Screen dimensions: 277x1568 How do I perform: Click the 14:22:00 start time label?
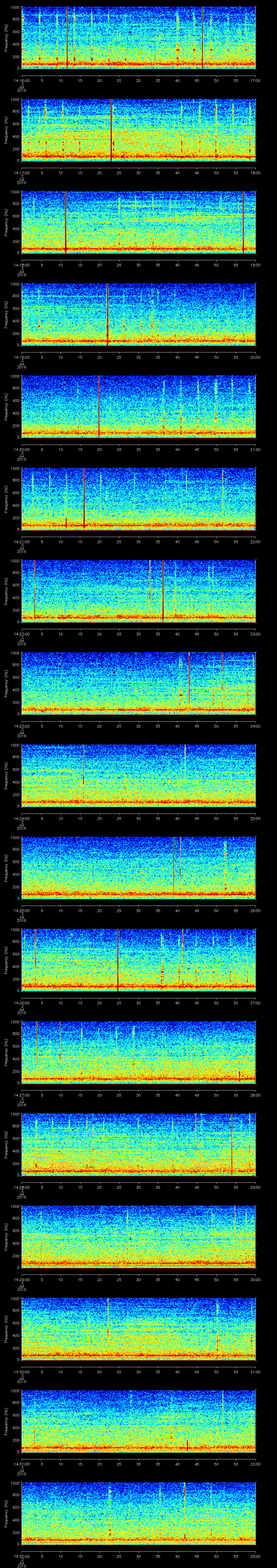(x=21, y=634)
